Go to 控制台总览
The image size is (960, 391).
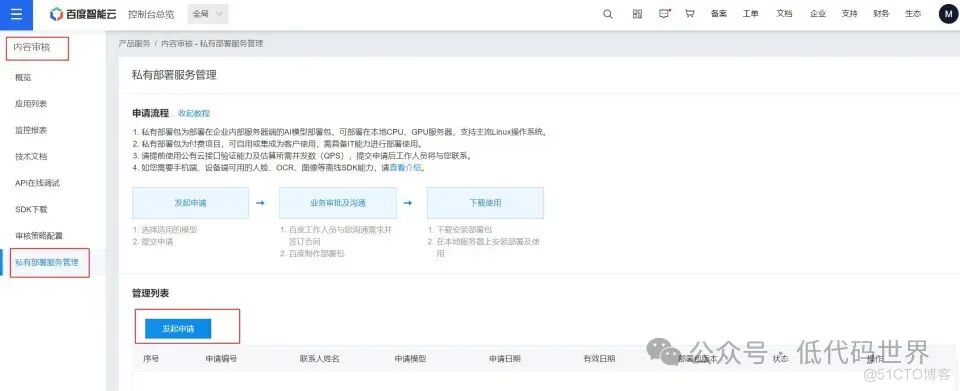click(151, 14)
